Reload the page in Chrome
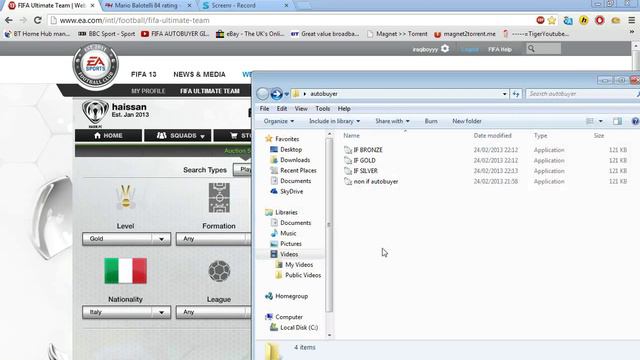This screenshot has width=640, height=360. tap(38, 20)
